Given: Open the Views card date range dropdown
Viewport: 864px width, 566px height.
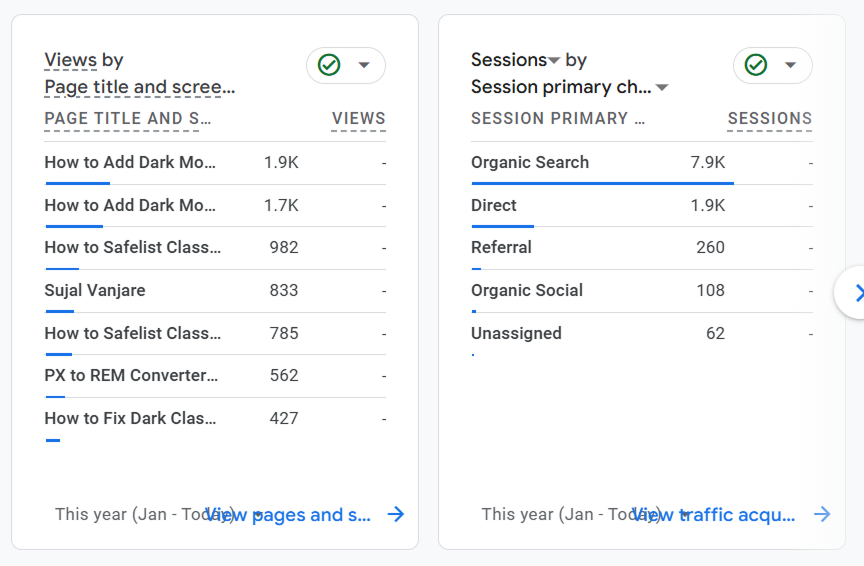Looking at the screenshot, I should point(258,514).
